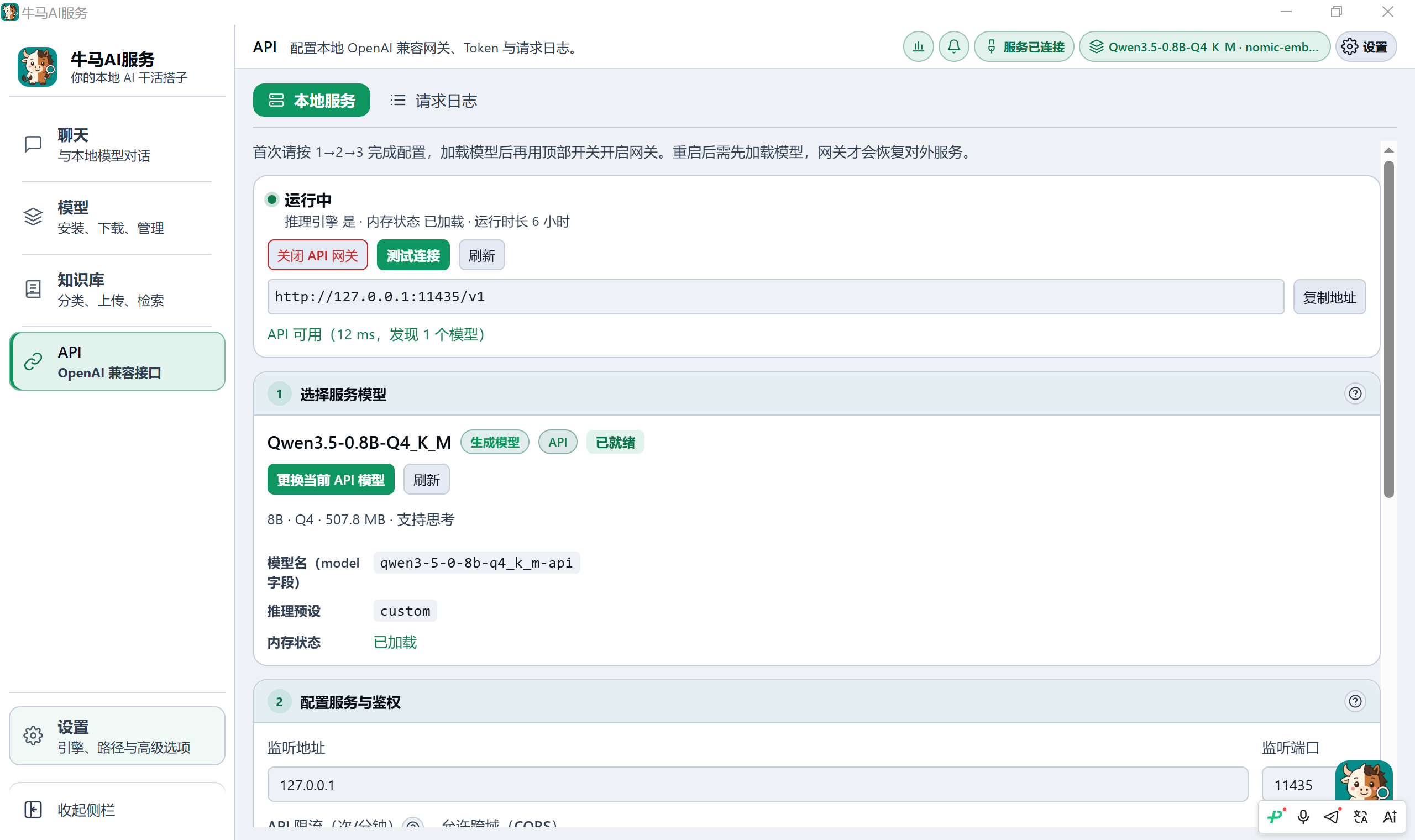Viewport: 1415px width, 840px height.
Task: Click the list icon on 请求日志 tab
Action: pyautogui.click(x=398, y=100)
